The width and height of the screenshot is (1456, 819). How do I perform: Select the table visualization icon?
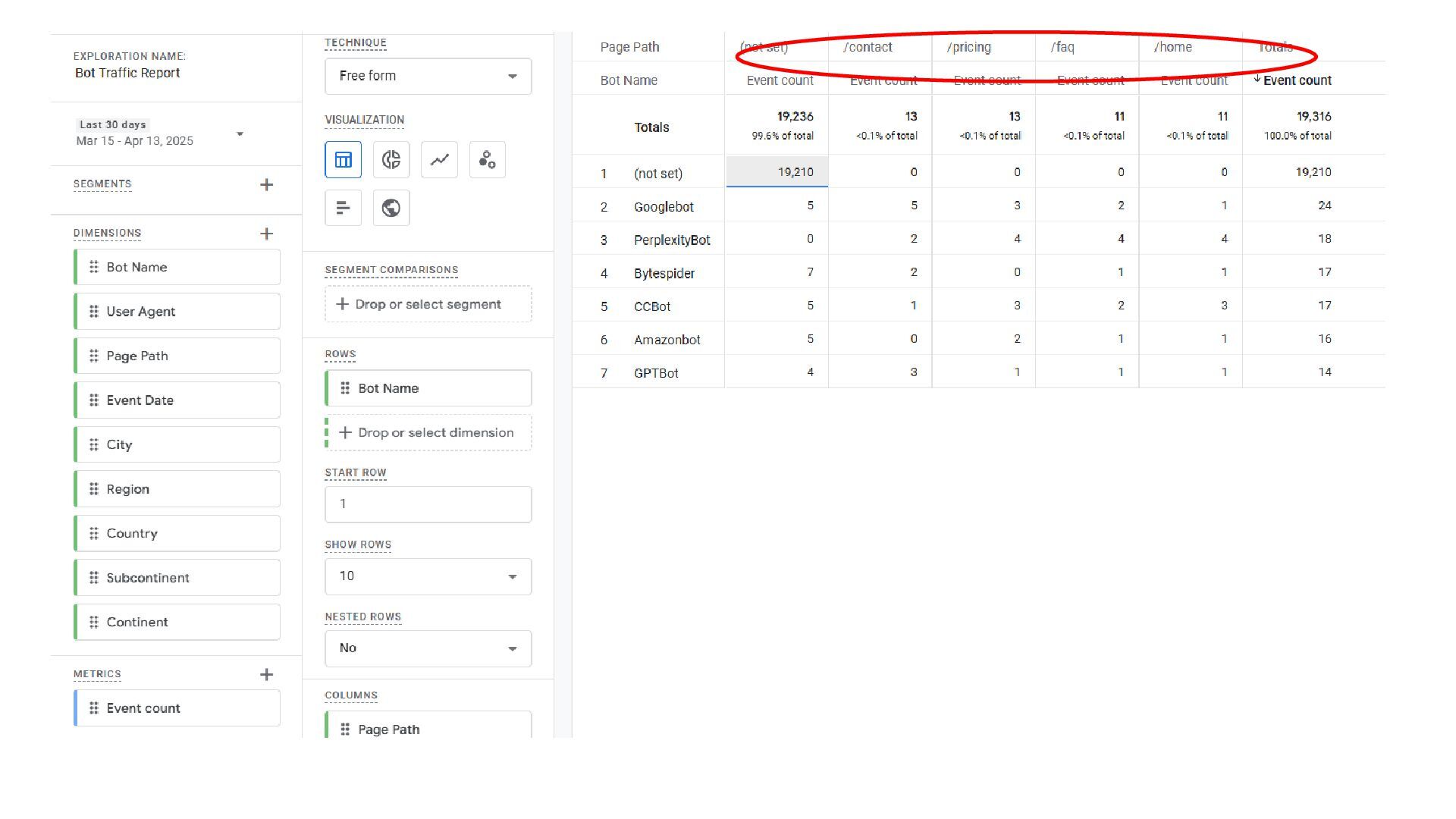pos(343,160)
